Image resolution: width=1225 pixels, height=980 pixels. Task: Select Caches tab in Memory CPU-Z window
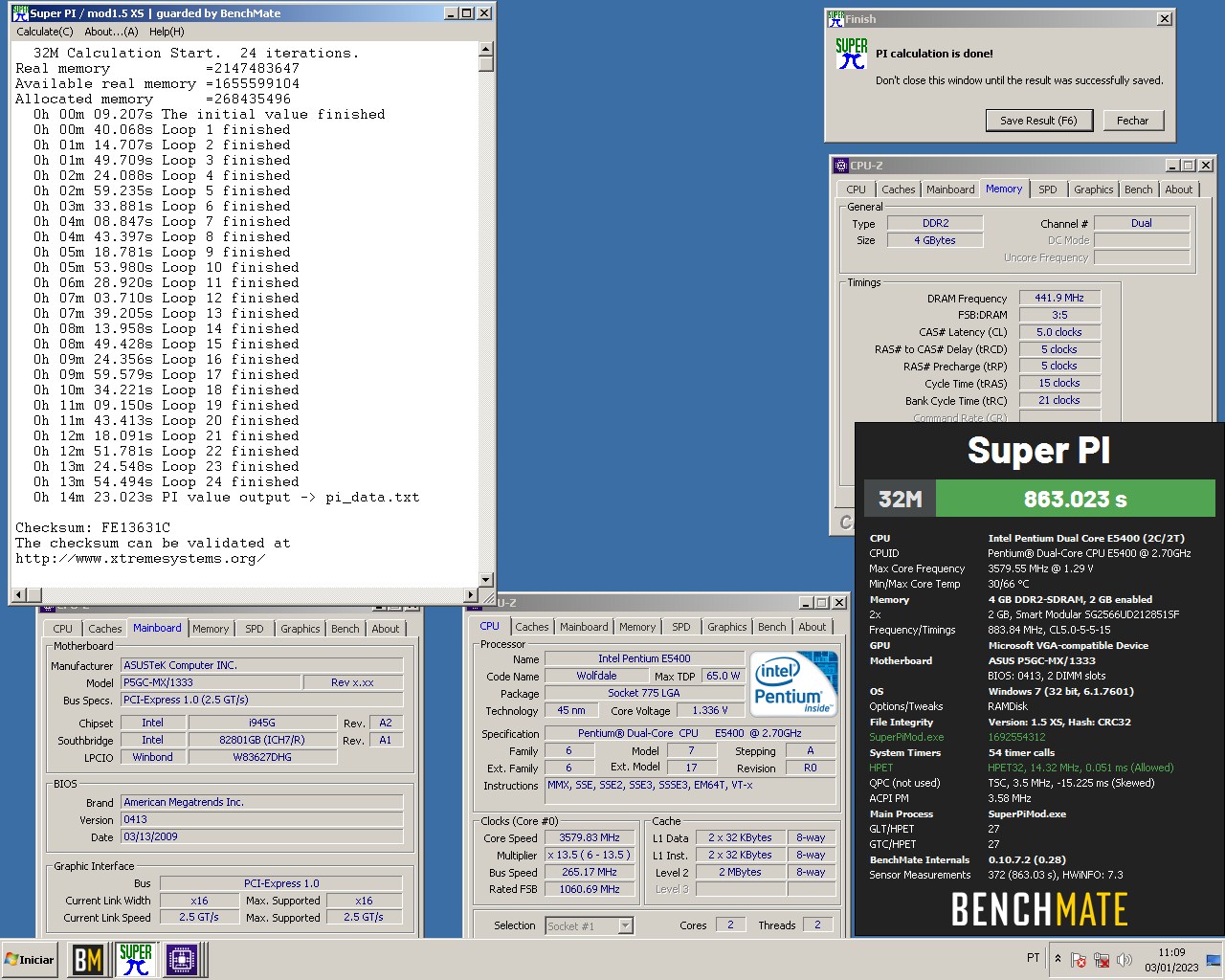pyautogui.click(x=899, y=189)
